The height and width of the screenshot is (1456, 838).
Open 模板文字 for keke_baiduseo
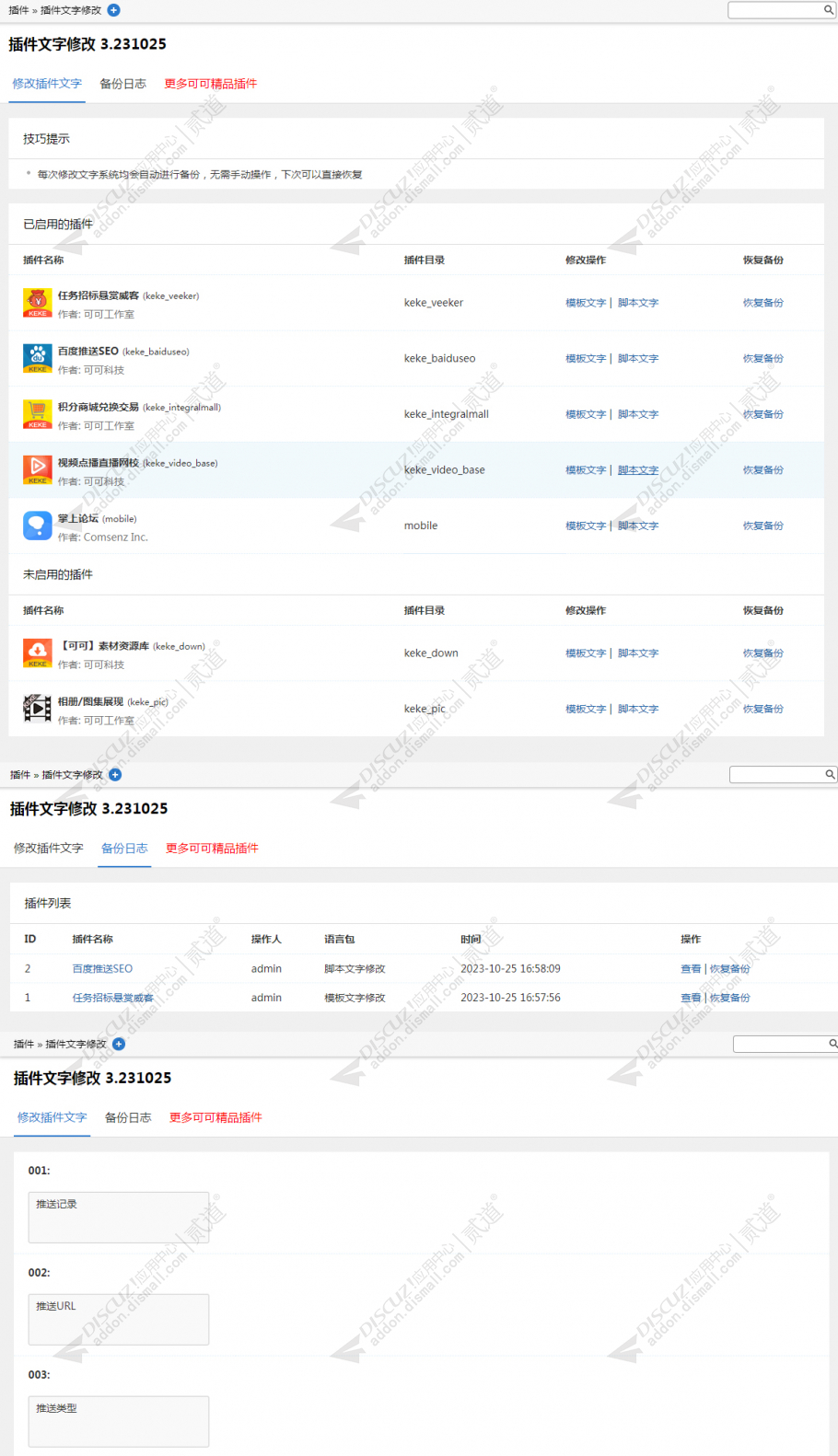tap(586, 359)
